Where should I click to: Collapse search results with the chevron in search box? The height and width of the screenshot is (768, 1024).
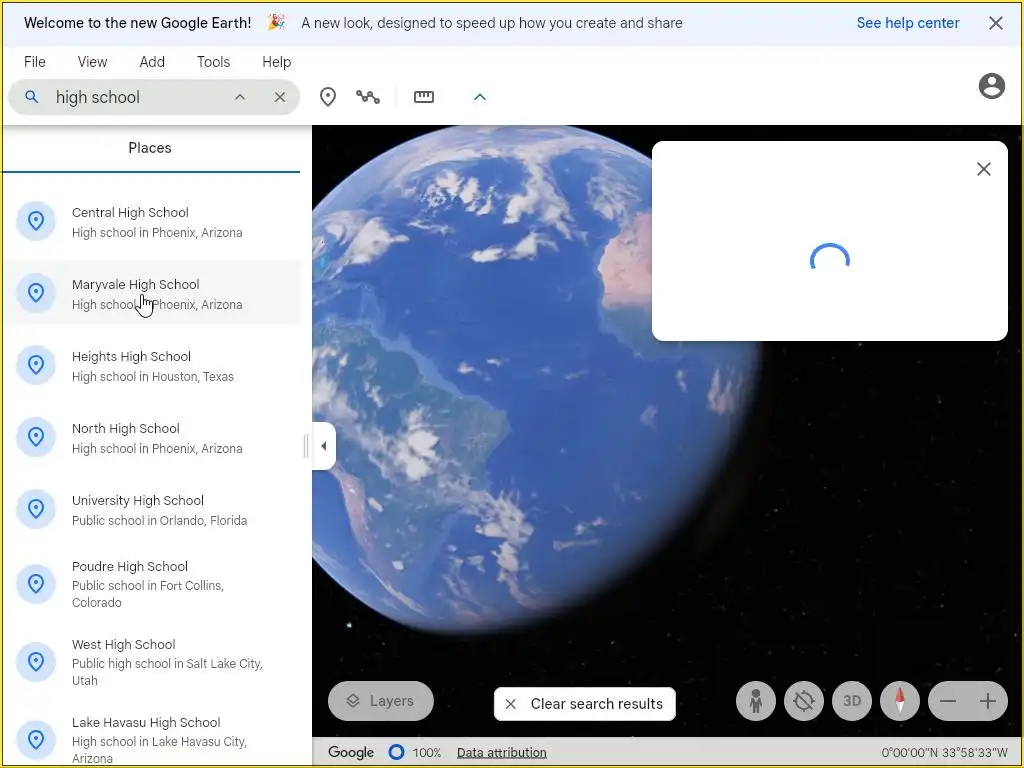(x=240, y=97)
